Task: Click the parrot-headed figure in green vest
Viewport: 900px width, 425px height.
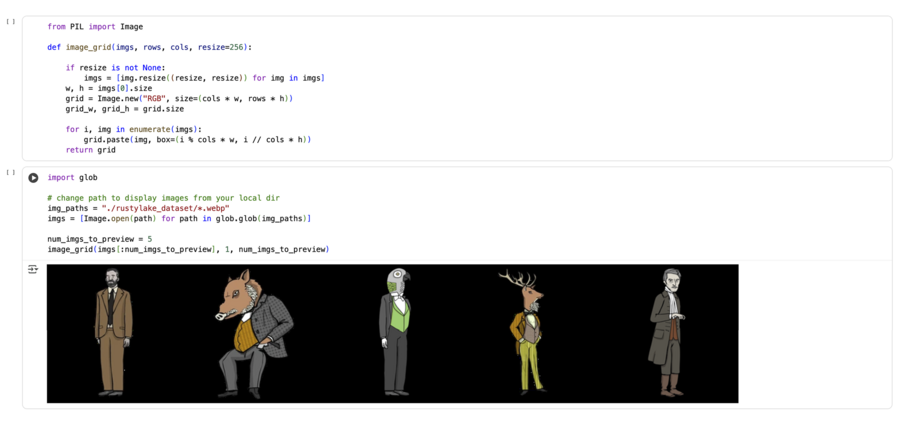Action: [396, 332]
